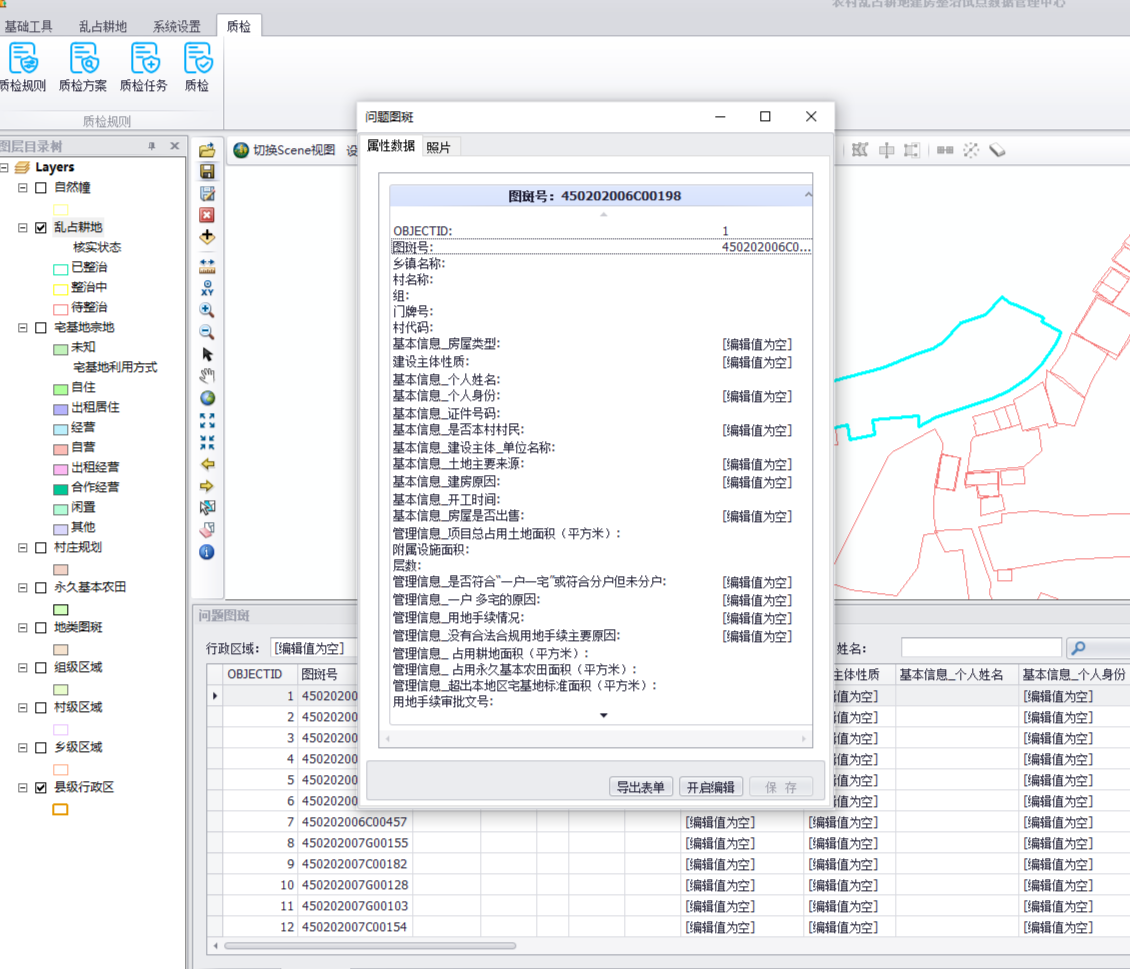Open the 乱占耕地 ribbon tab
Screen dimensions: 1130x969
click(x=102, y=27)
